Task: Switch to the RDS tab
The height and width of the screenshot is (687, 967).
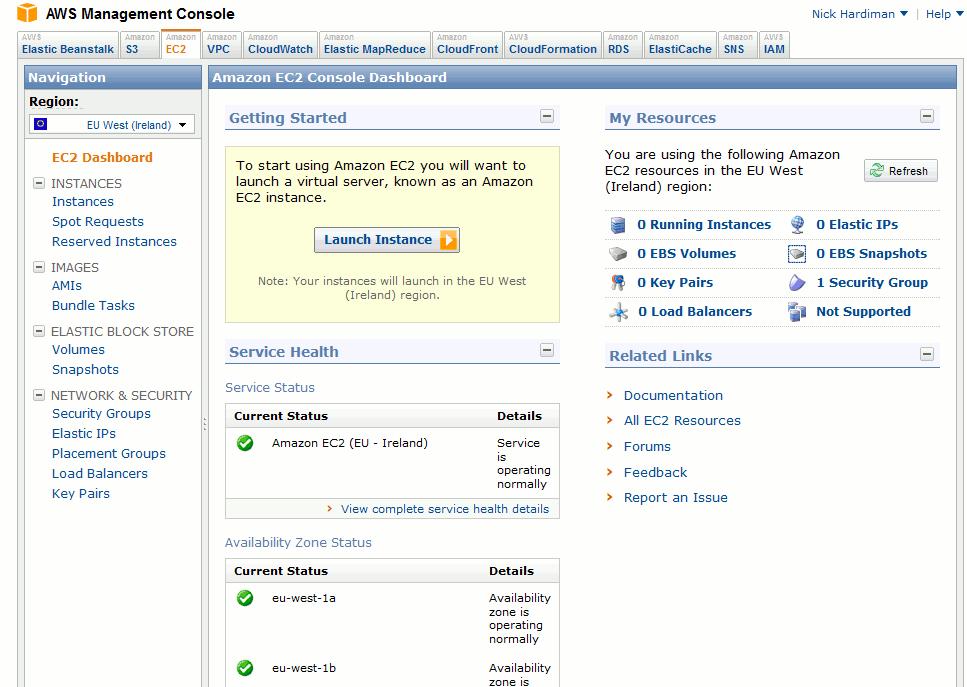Action: click(x=623, y=44)
